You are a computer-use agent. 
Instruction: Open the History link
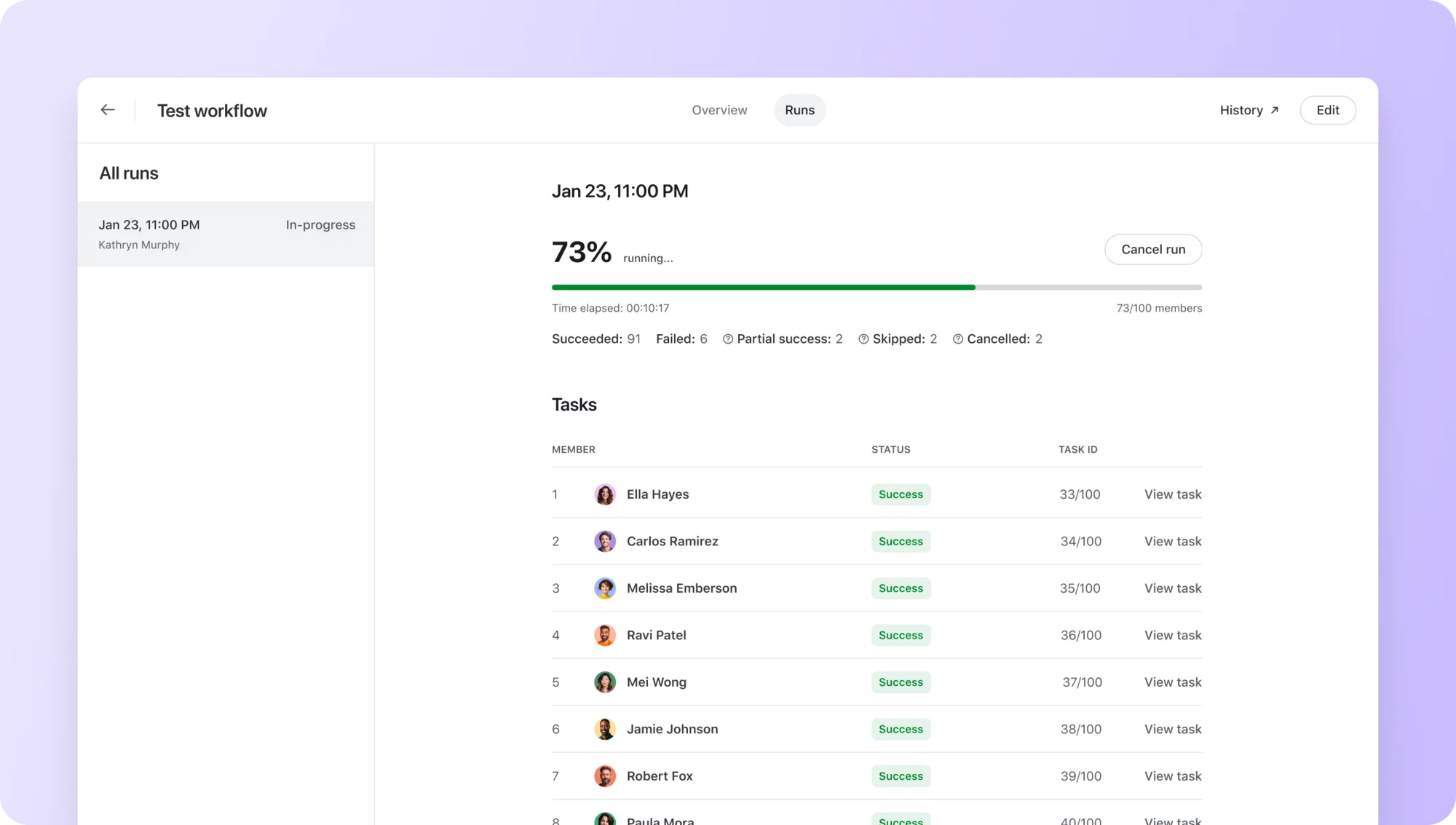pyautogui.click(x=1249, y=110)
